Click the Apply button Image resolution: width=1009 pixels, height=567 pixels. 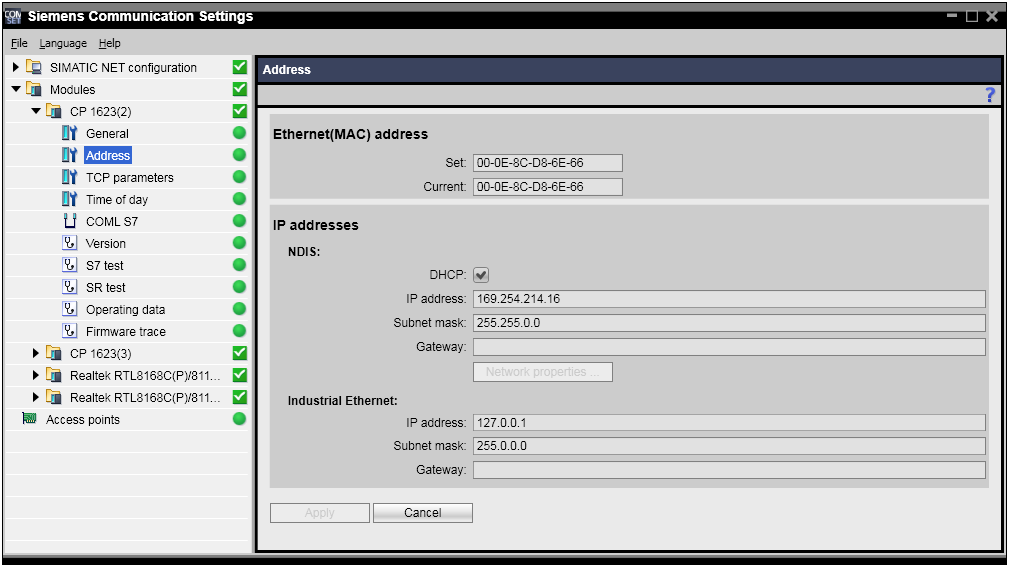(320, 513)
